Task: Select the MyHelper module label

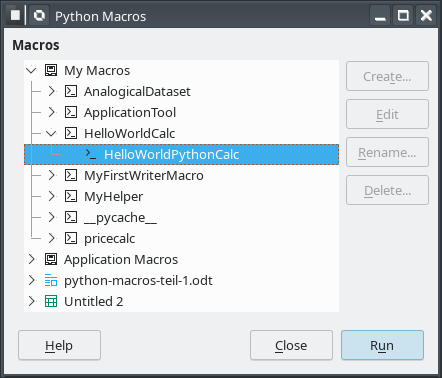Action: coord(113,196)
